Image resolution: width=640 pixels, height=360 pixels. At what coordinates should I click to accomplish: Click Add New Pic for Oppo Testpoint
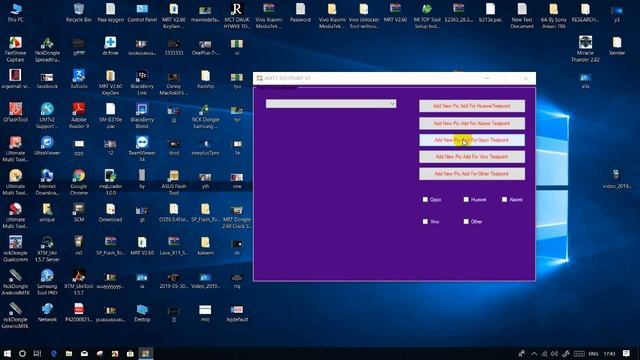pos(472,140)
